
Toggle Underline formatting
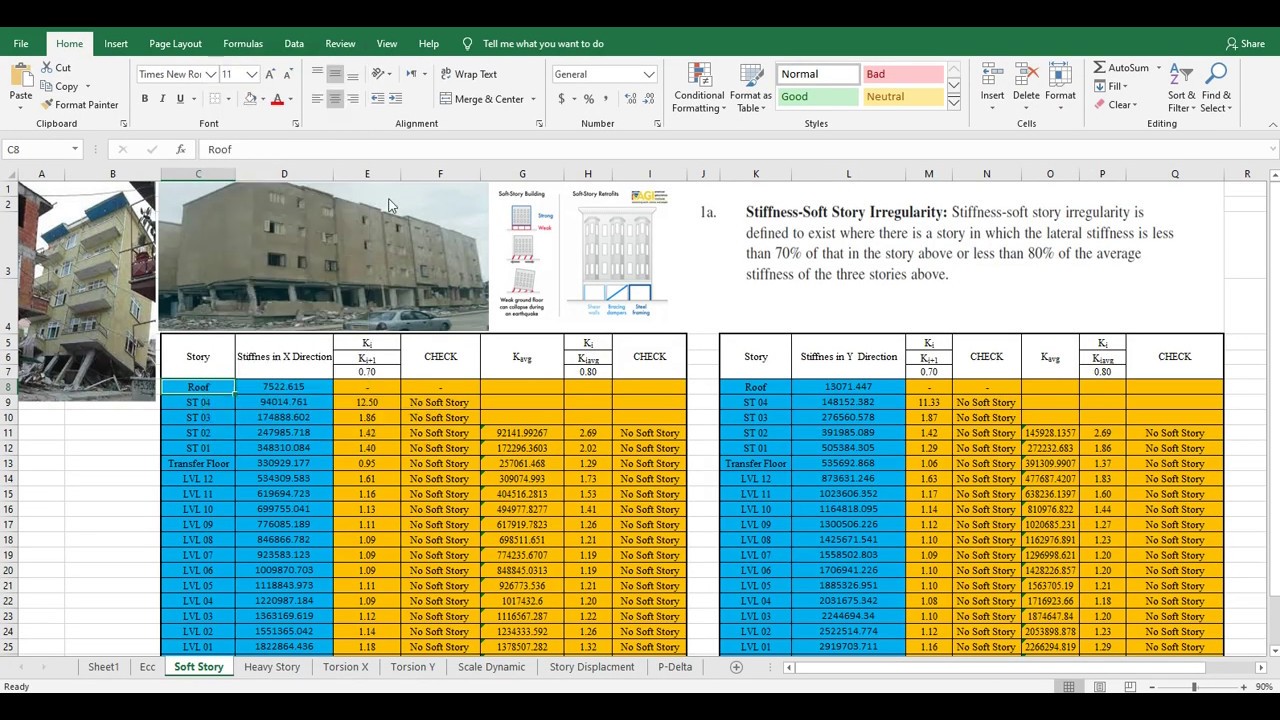point(180,99)
